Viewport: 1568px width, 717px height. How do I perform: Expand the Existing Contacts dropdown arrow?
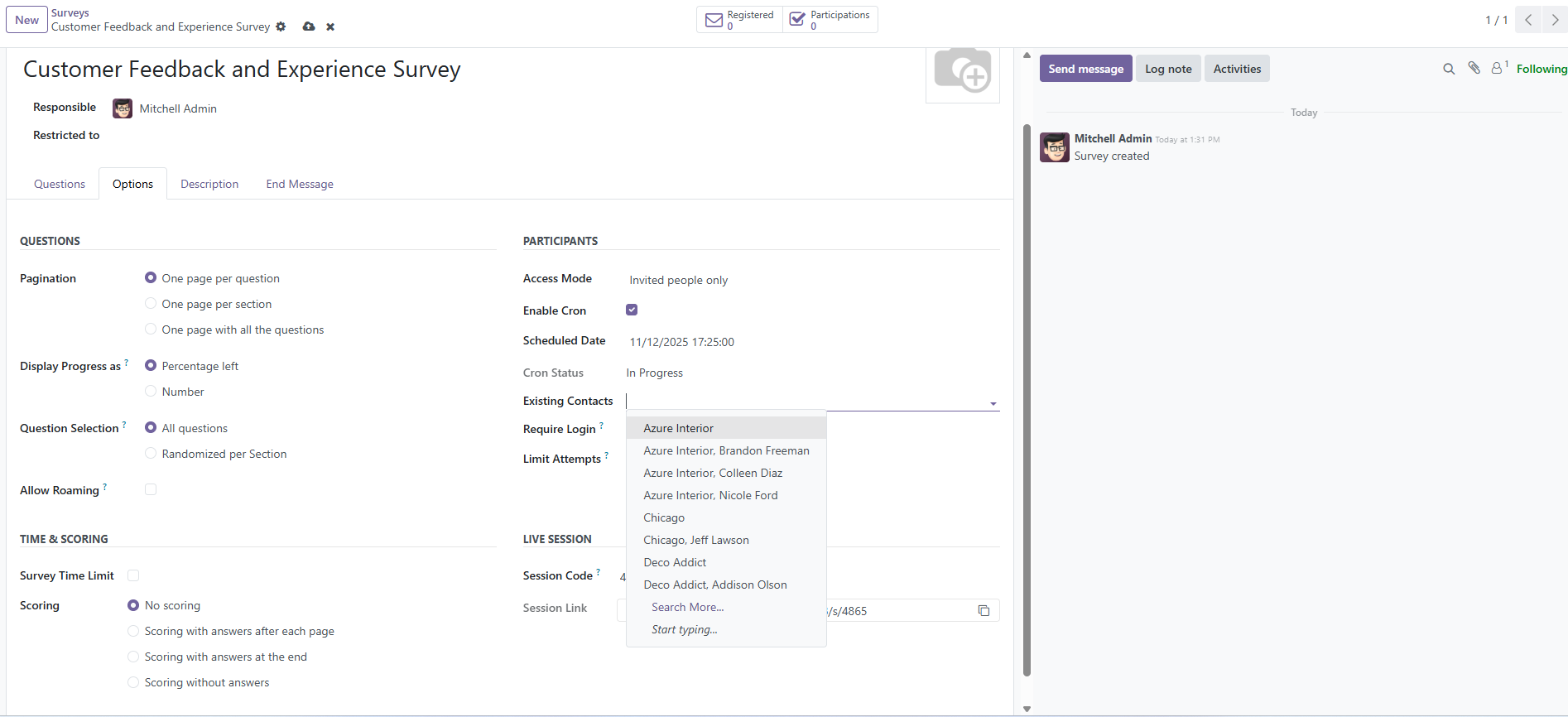tap(993, 403)
